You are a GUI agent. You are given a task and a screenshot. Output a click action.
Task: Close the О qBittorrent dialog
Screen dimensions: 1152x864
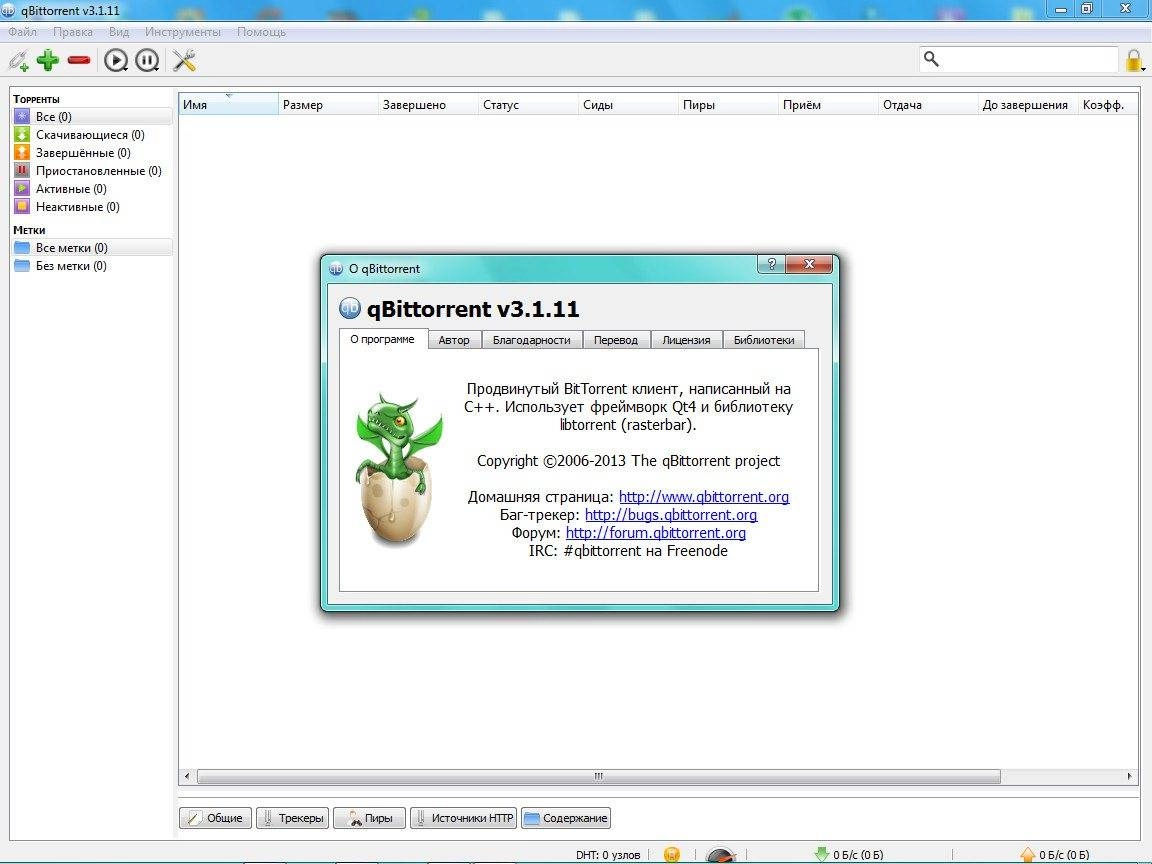(809, 264)
